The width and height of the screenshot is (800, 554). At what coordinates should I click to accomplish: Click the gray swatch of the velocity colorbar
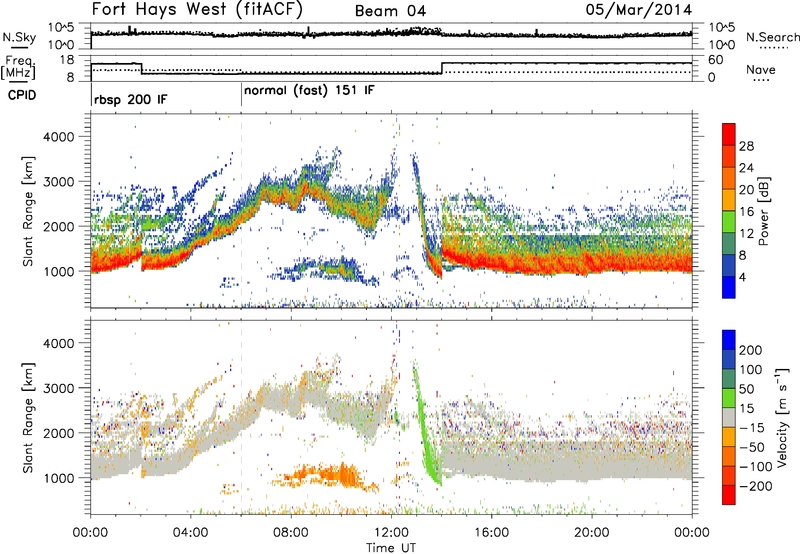(729, 417)
